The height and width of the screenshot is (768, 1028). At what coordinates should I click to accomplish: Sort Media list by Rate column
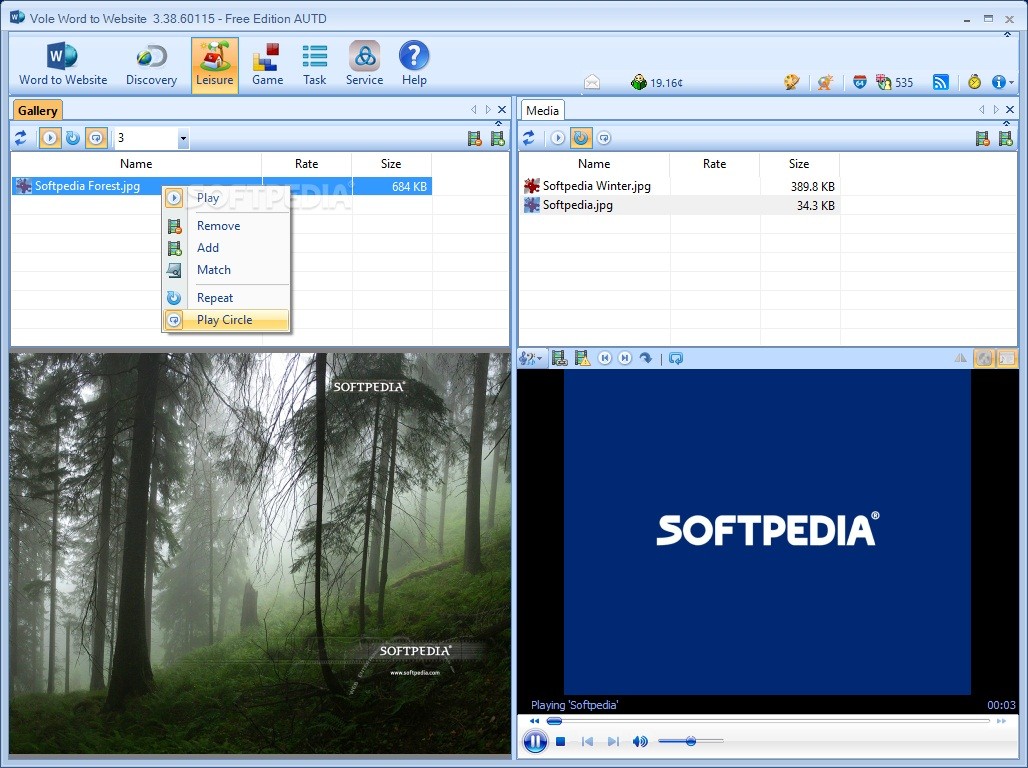715,164
